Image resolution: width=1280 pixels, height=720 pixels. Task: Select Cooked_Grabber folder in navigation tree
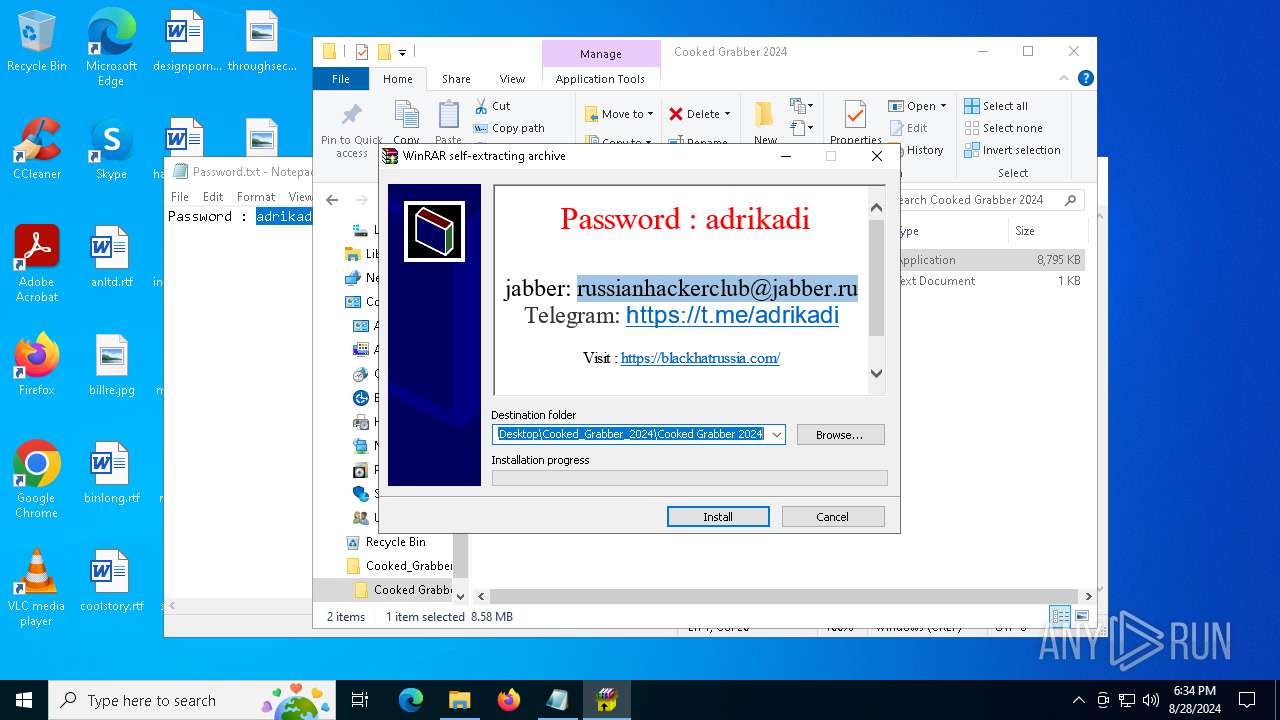(398, 566)
